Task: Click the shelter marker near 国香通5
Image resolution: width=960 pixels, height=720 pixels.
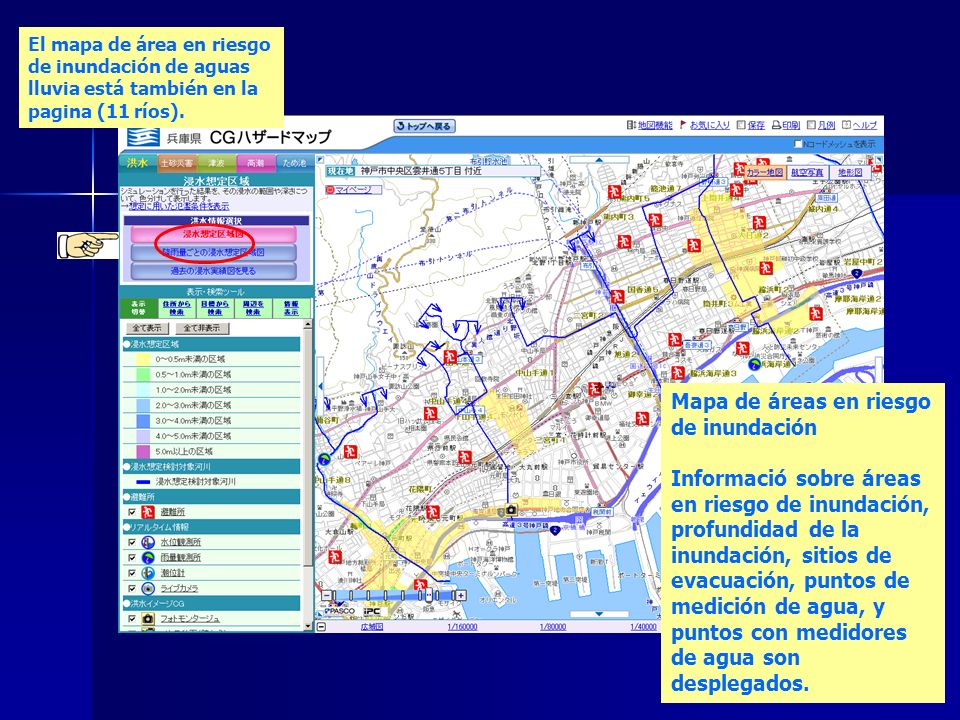Action: click(617, 296)
